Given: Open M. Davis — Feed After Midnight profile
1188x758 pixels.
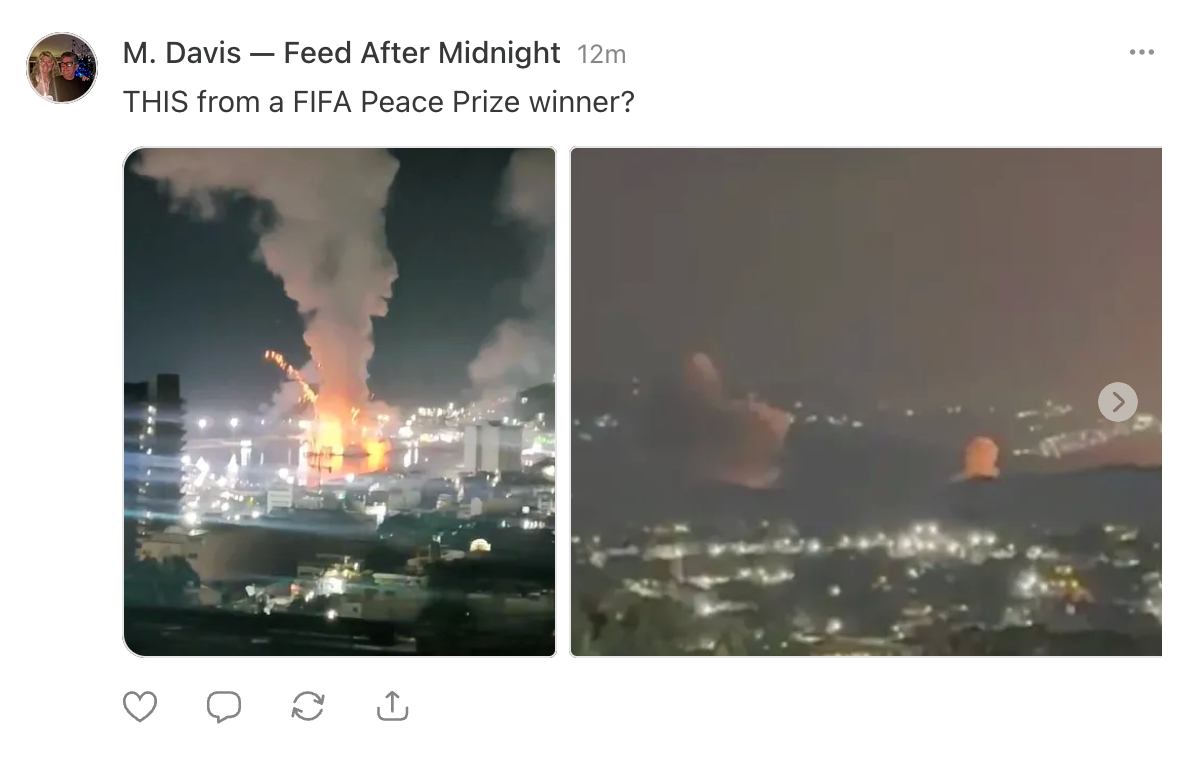Looking at the screenshot, I should click(x=341, y=52).
